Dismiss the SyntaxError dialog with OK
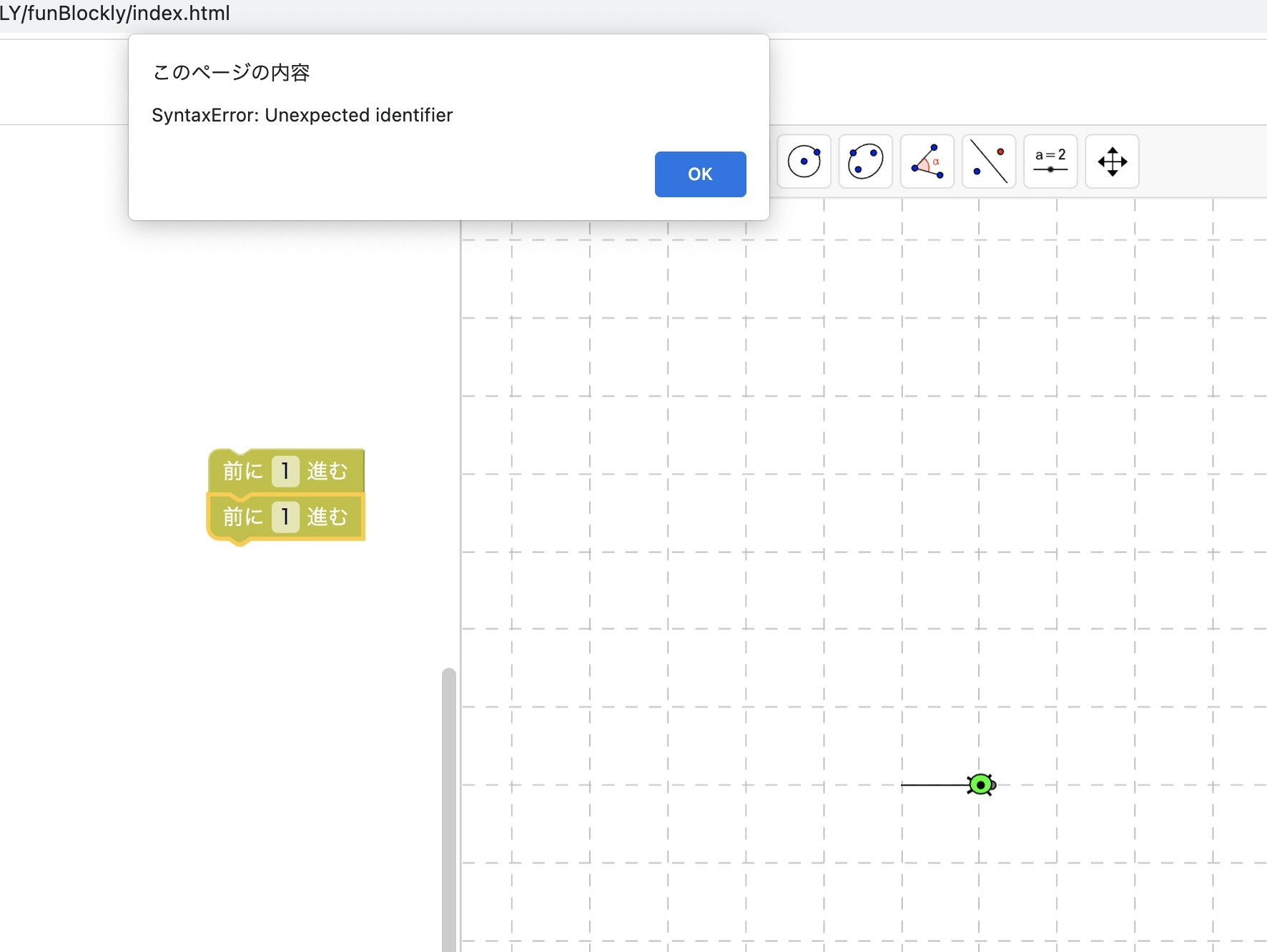 [700, 174]
